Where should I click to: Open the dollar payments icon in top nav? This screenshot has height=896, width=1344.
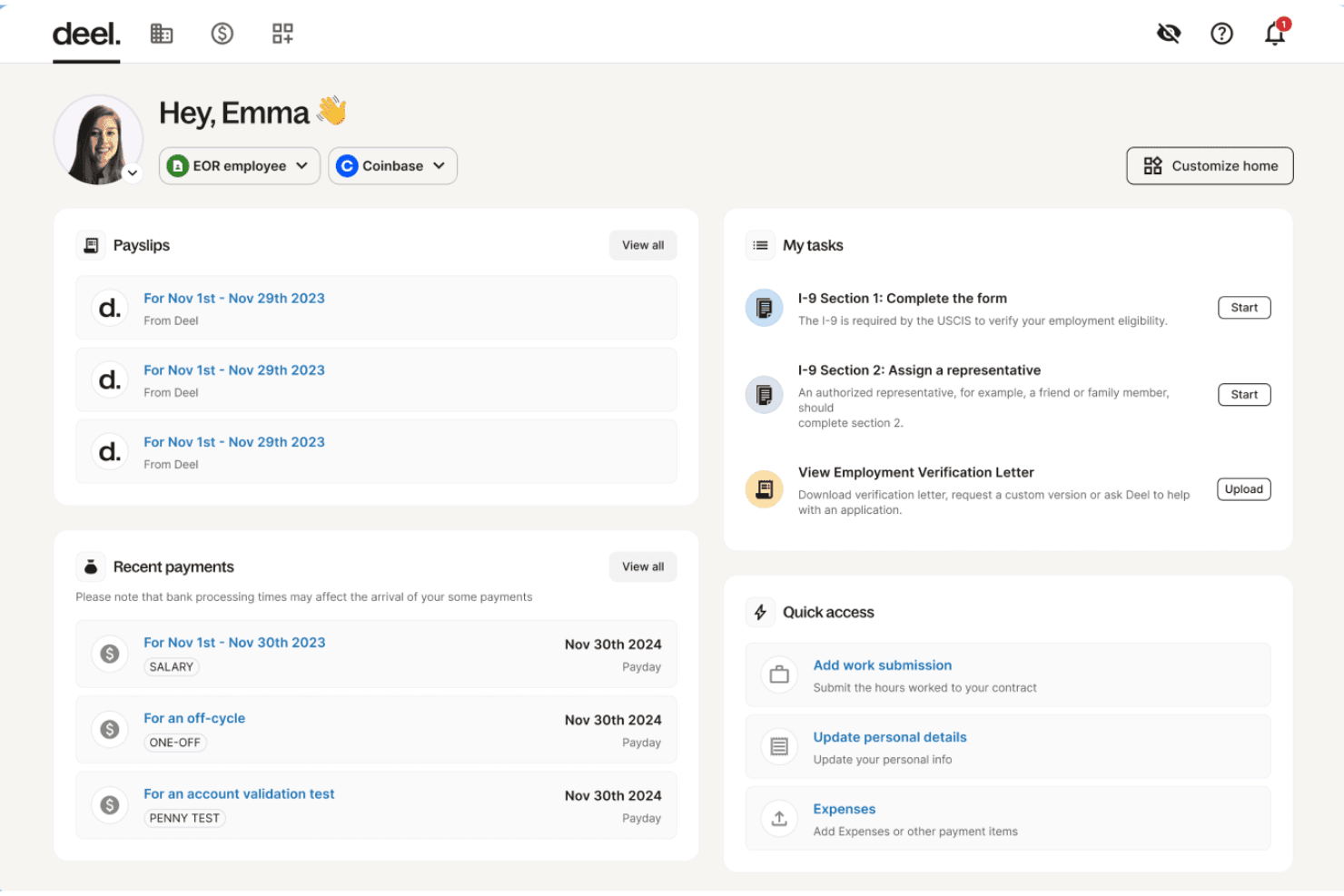(x=222, y=34)
